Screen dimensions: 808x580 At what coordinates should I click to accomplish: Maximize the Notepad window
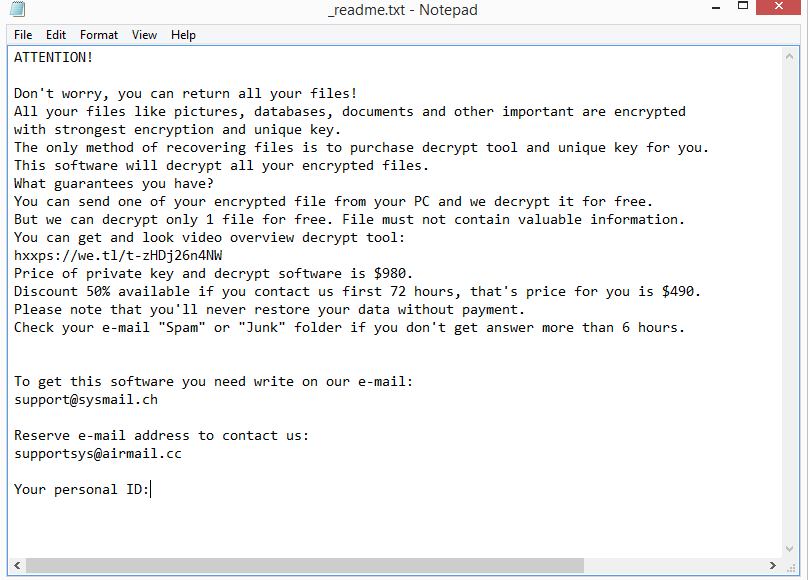[x=743, y=6]
